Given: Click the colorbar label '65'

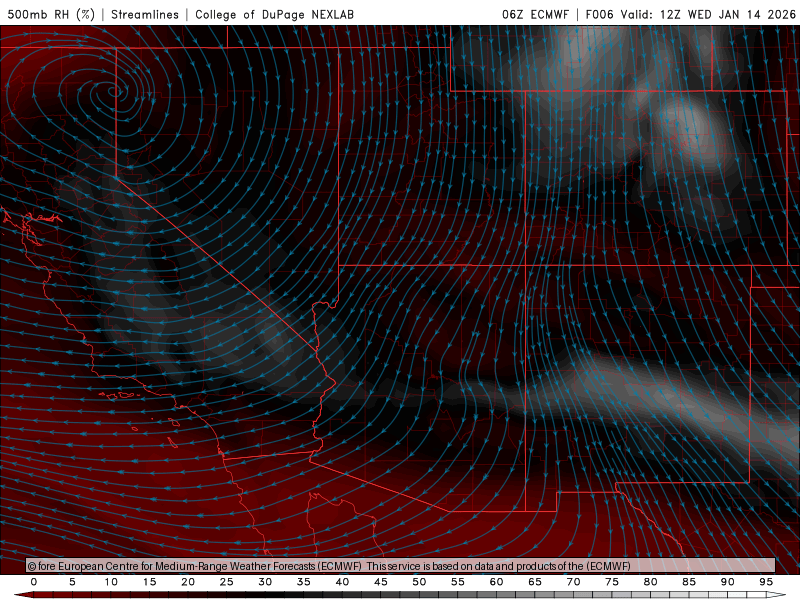Looking at the screenshot, I should pos(535,582).
